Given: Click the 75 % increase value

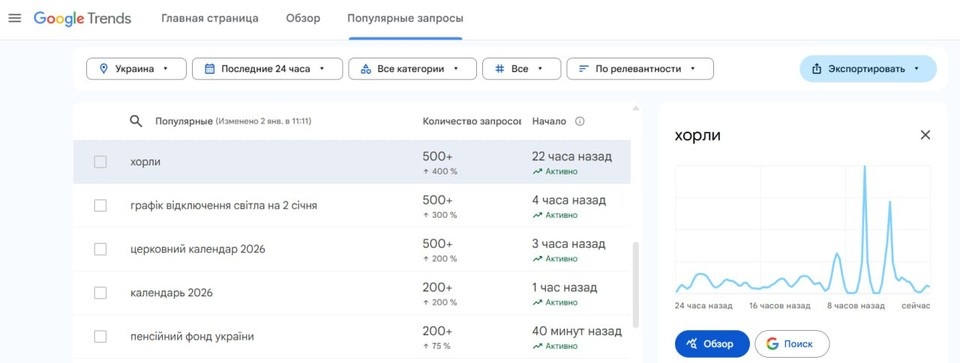Looking at the screenshot, I should click(x=437, y=346).
